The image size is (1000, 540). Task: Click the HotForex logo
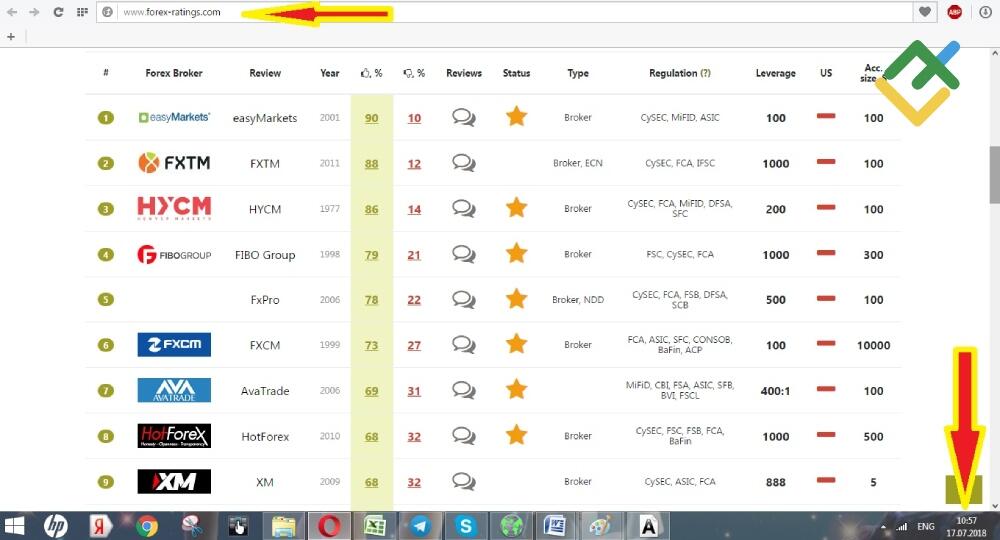(x=174, y=436)
